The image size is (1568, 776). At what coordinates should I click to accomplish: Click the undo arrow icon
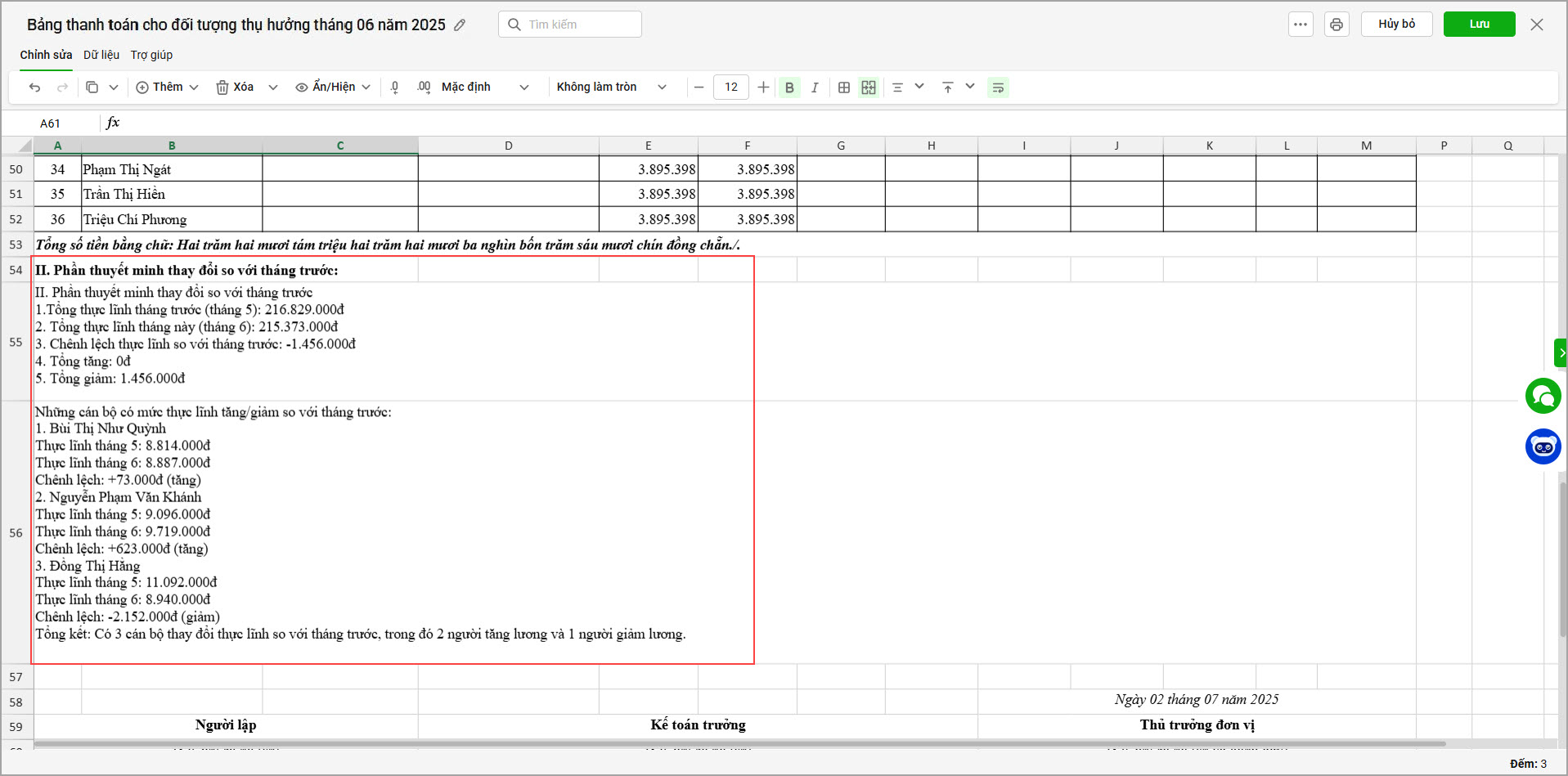[34, 87]
